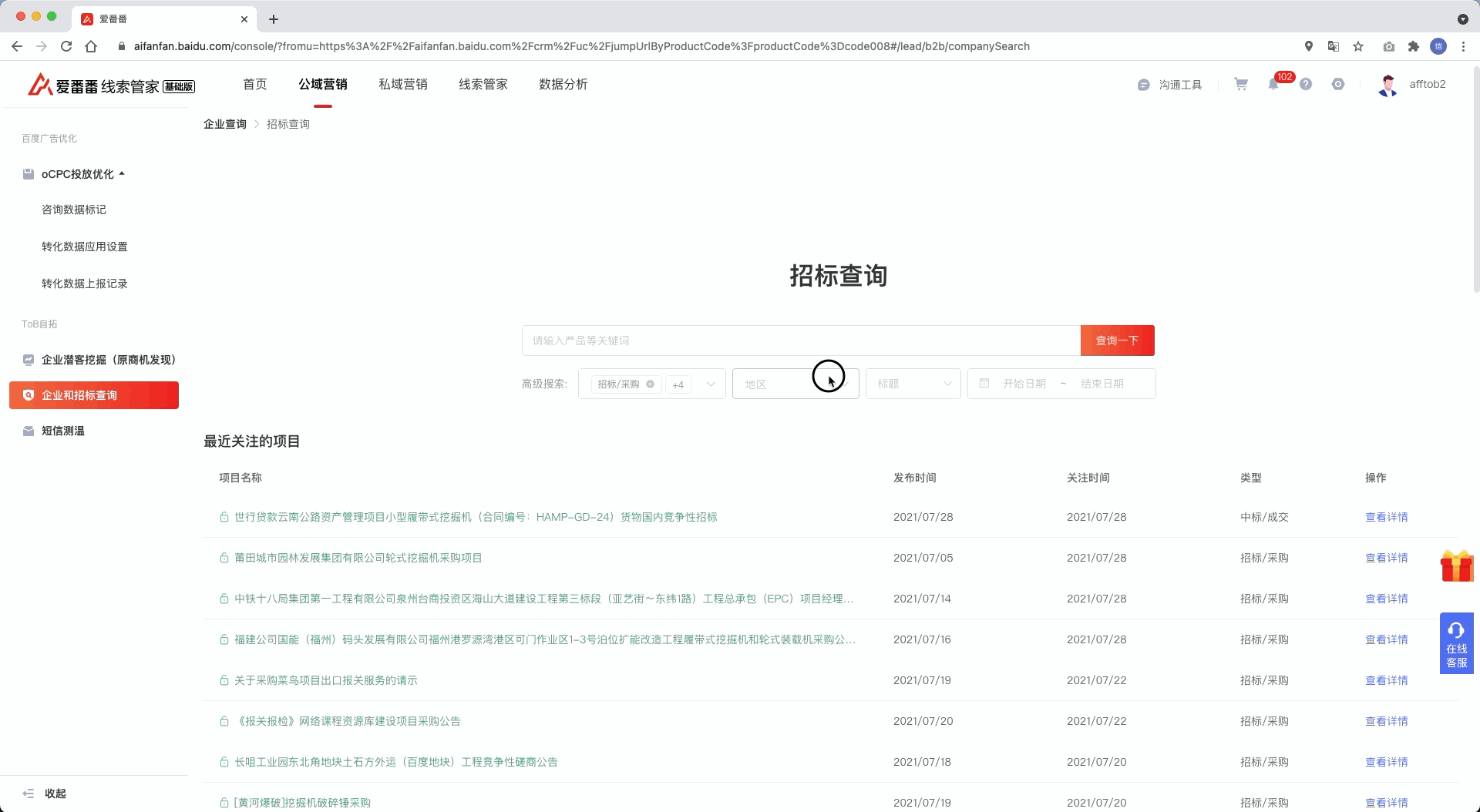
Task: View details for 报关报检 网络课程 row
Action: [1387, 721]
